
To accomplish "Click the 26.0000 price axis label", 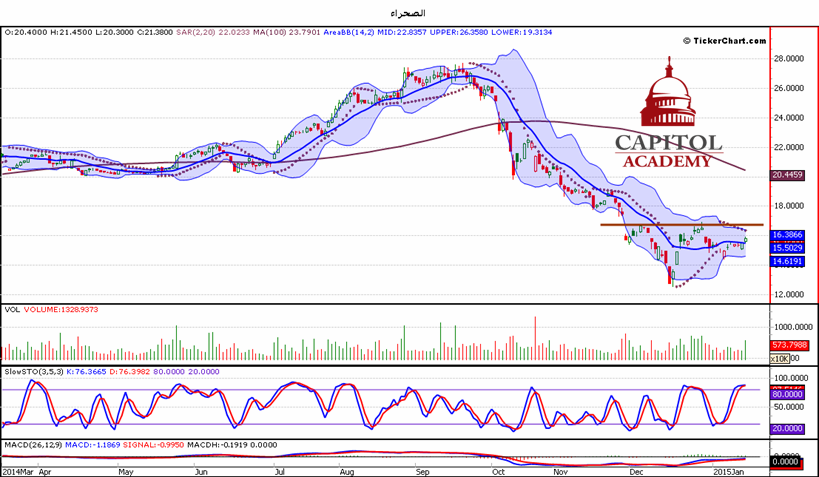I will point(789,88).
